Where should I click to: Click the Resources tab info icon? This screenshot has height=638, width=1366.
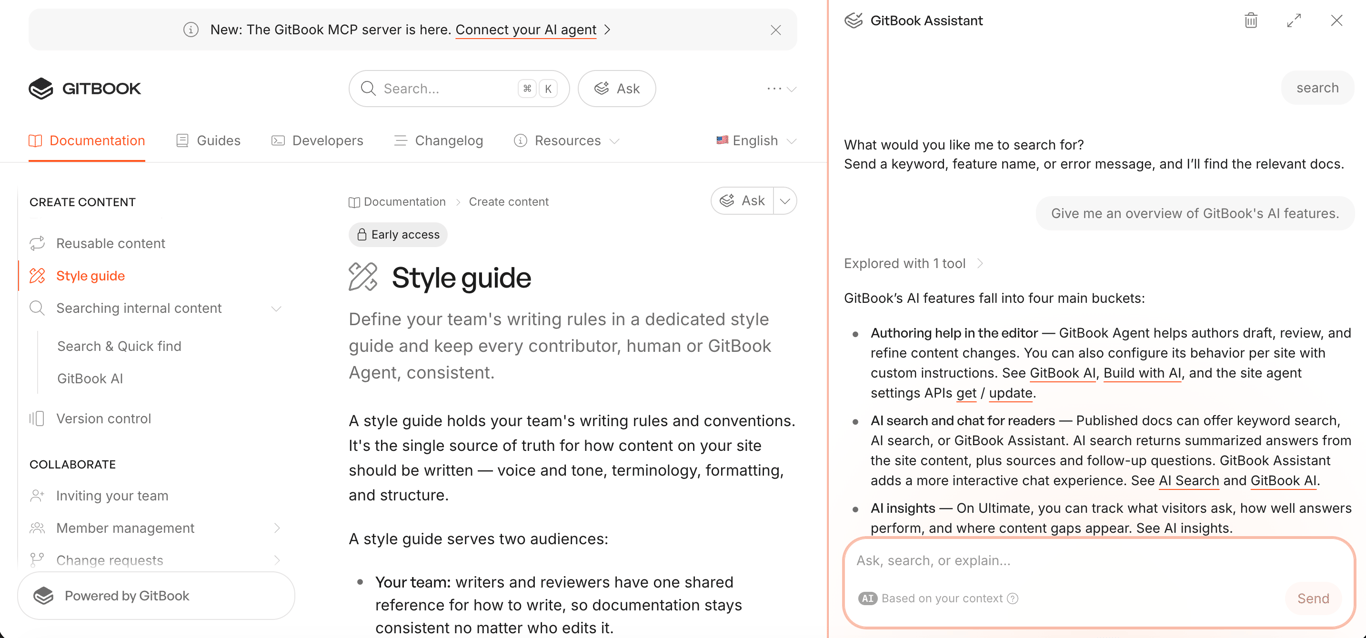pyautogui.click(x=520, y=141)
